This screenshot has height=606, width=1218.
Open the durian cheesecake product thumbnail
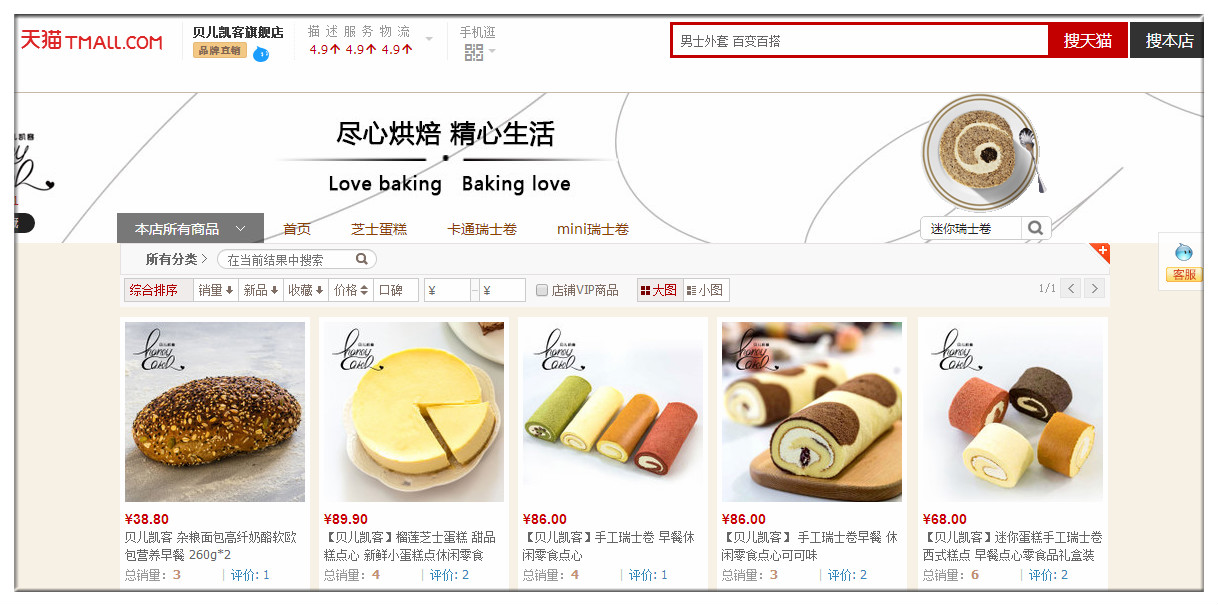pyautogui.click(x=414, y=411)
